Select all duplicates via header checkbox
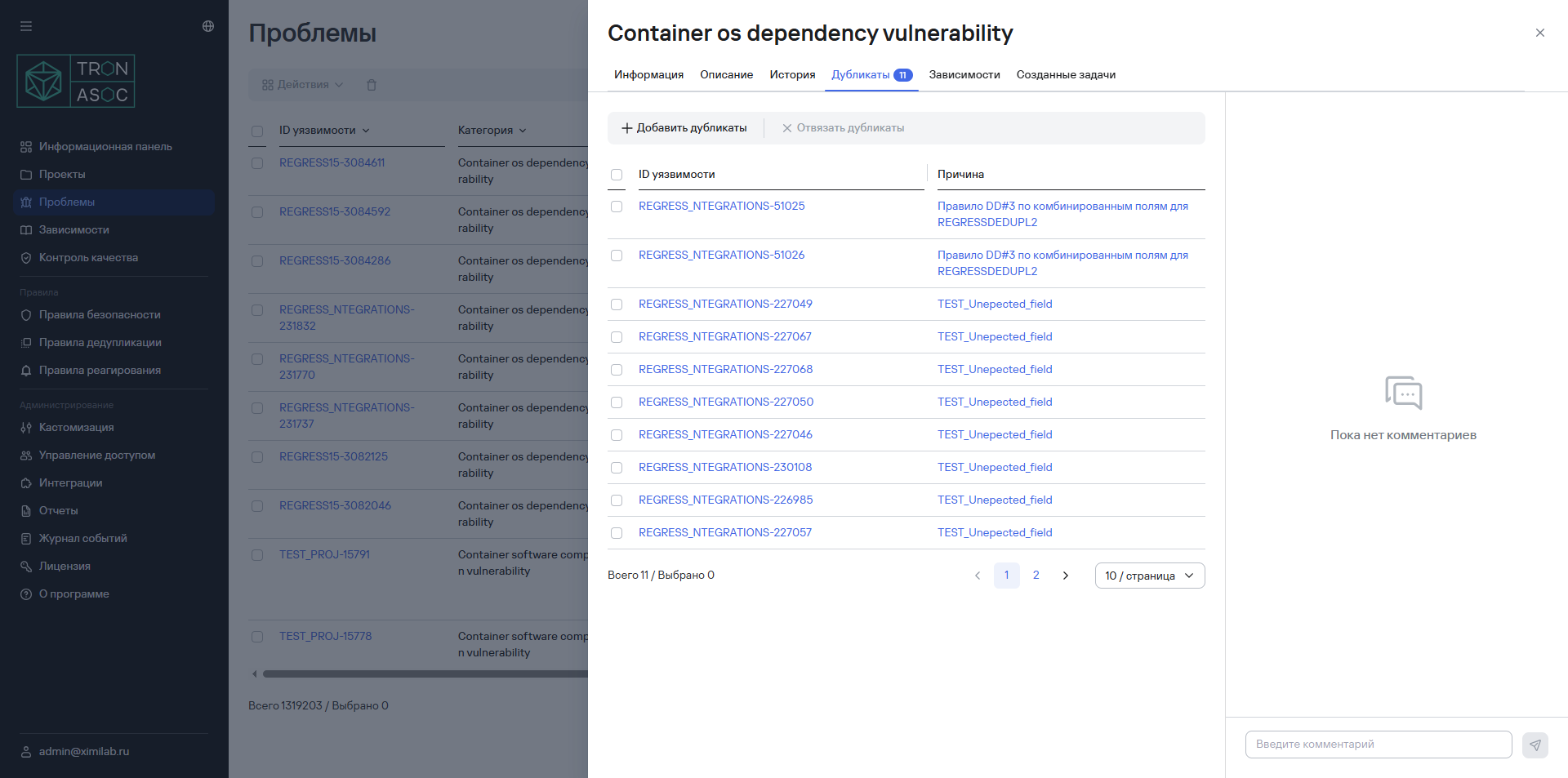Screen dimensions: 1568x778 click(617, 175)
